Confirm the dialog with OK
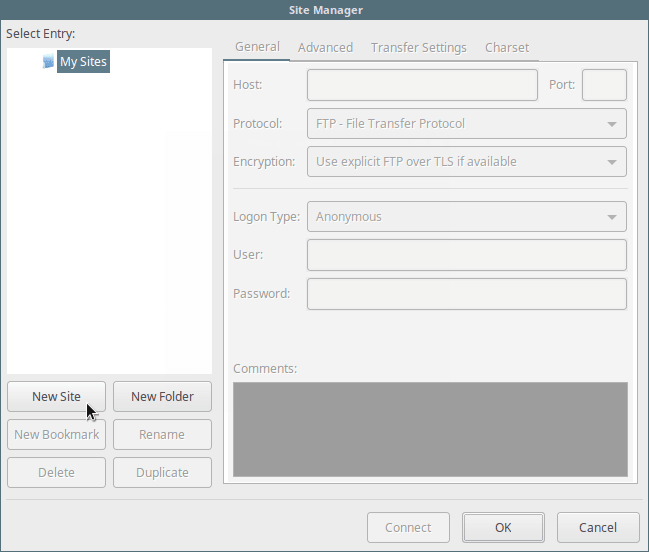This screenshot has width=649, height=552. [503, 527]
